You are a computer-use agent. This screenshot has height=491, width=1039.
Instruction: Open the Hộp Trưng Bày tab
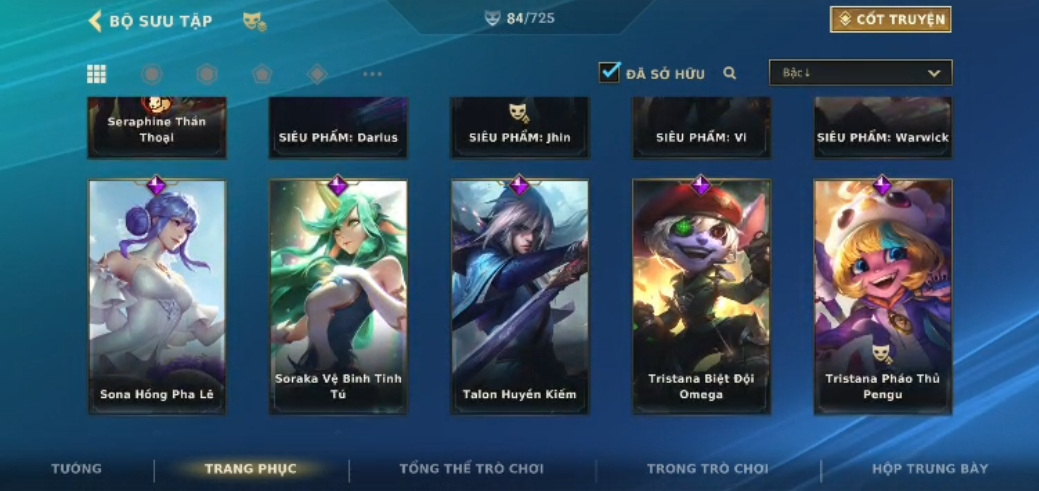click(930, 469)
